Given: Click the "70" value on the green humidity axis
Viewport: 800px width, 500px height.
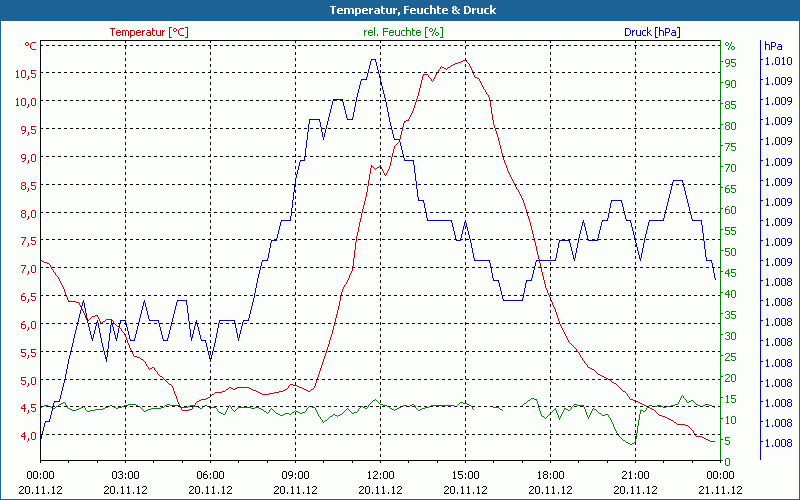Looking at the screenshot, I should point(731,168).
